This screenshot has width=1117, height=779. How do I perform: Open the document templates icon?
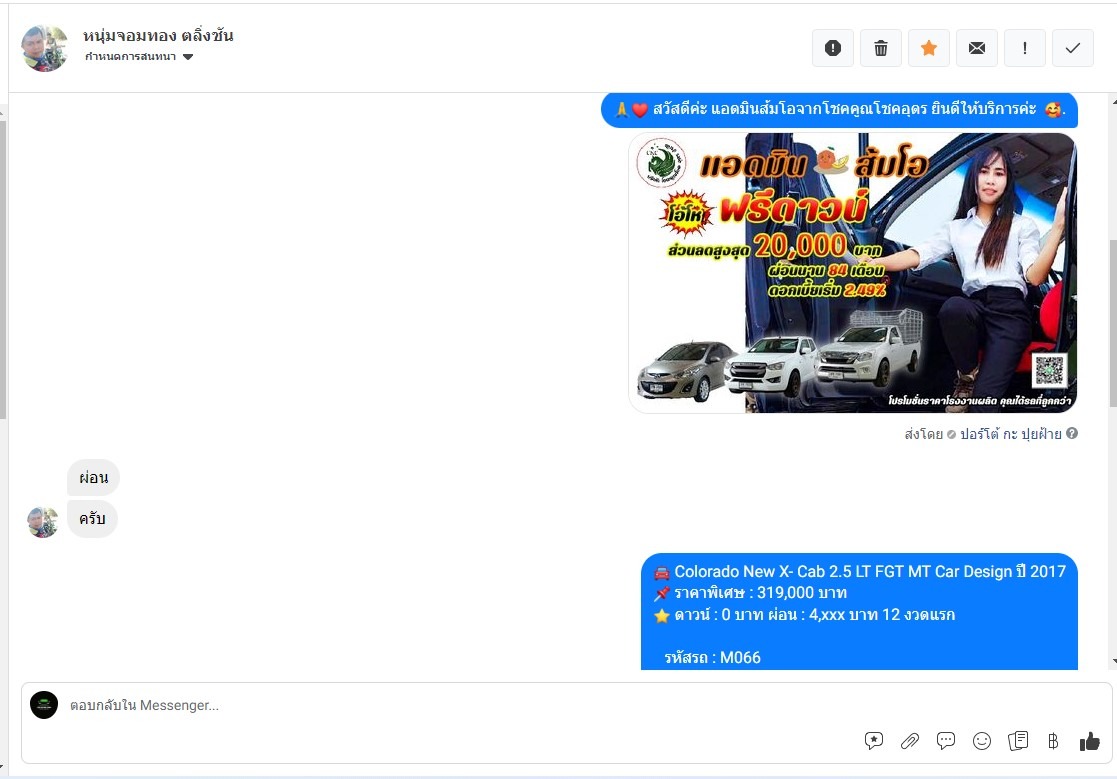coord(1018,741)
